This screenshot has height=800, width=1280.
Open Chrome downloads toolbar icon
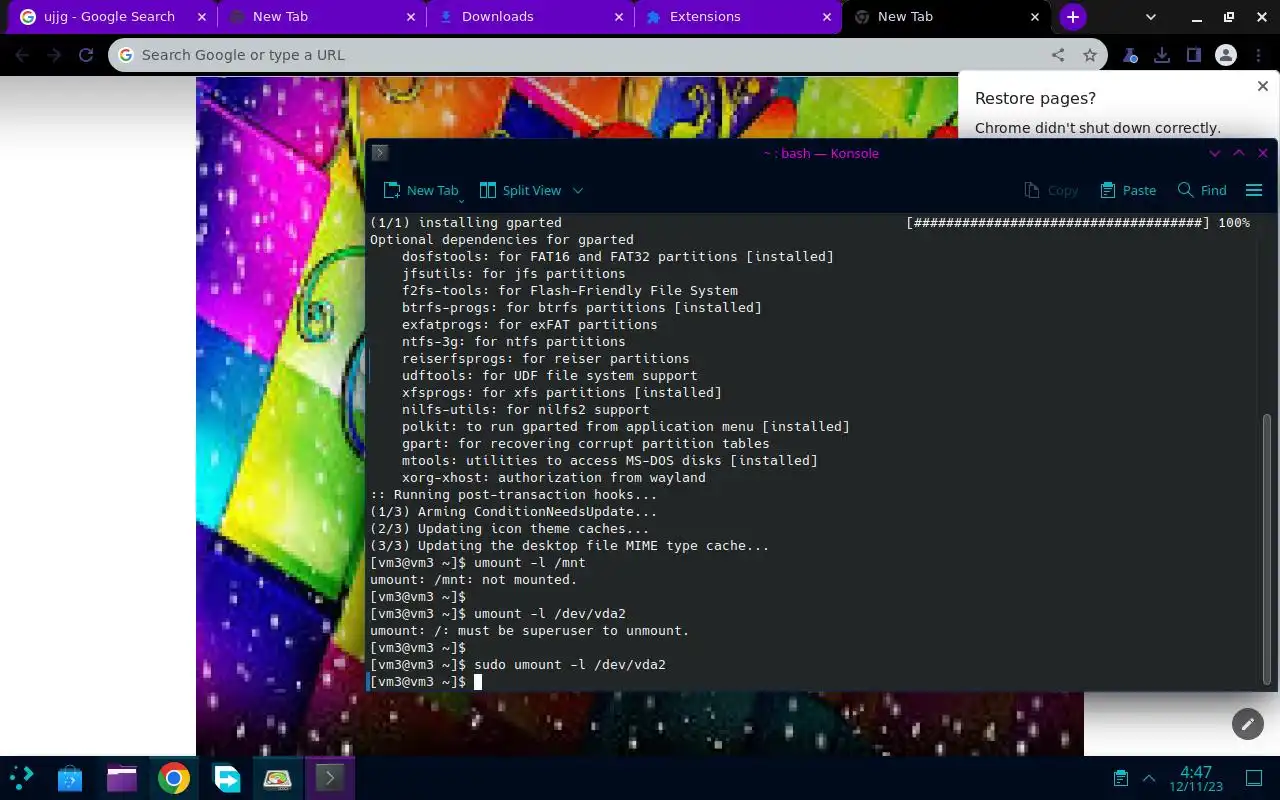tap(1162, 55)
